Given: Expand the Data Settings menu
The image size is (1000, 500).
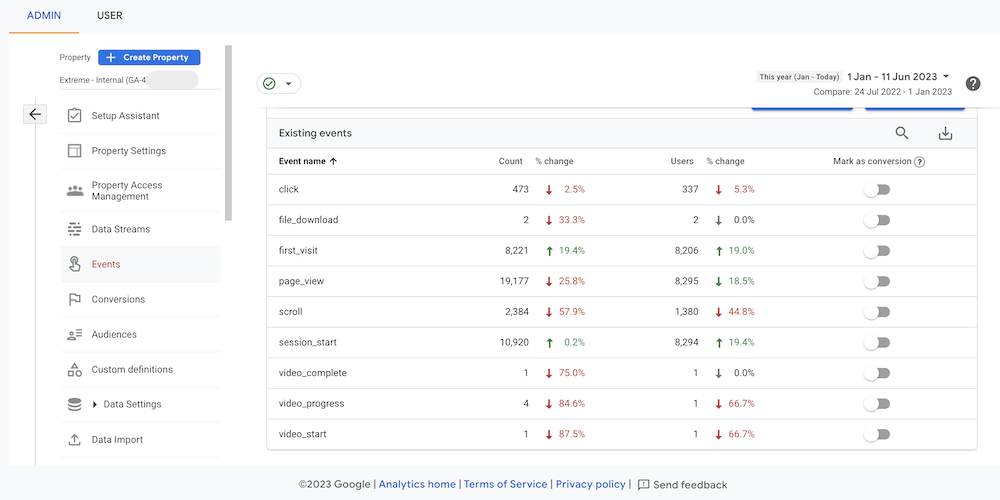Looking at the screenshot, I should (125, 404).
